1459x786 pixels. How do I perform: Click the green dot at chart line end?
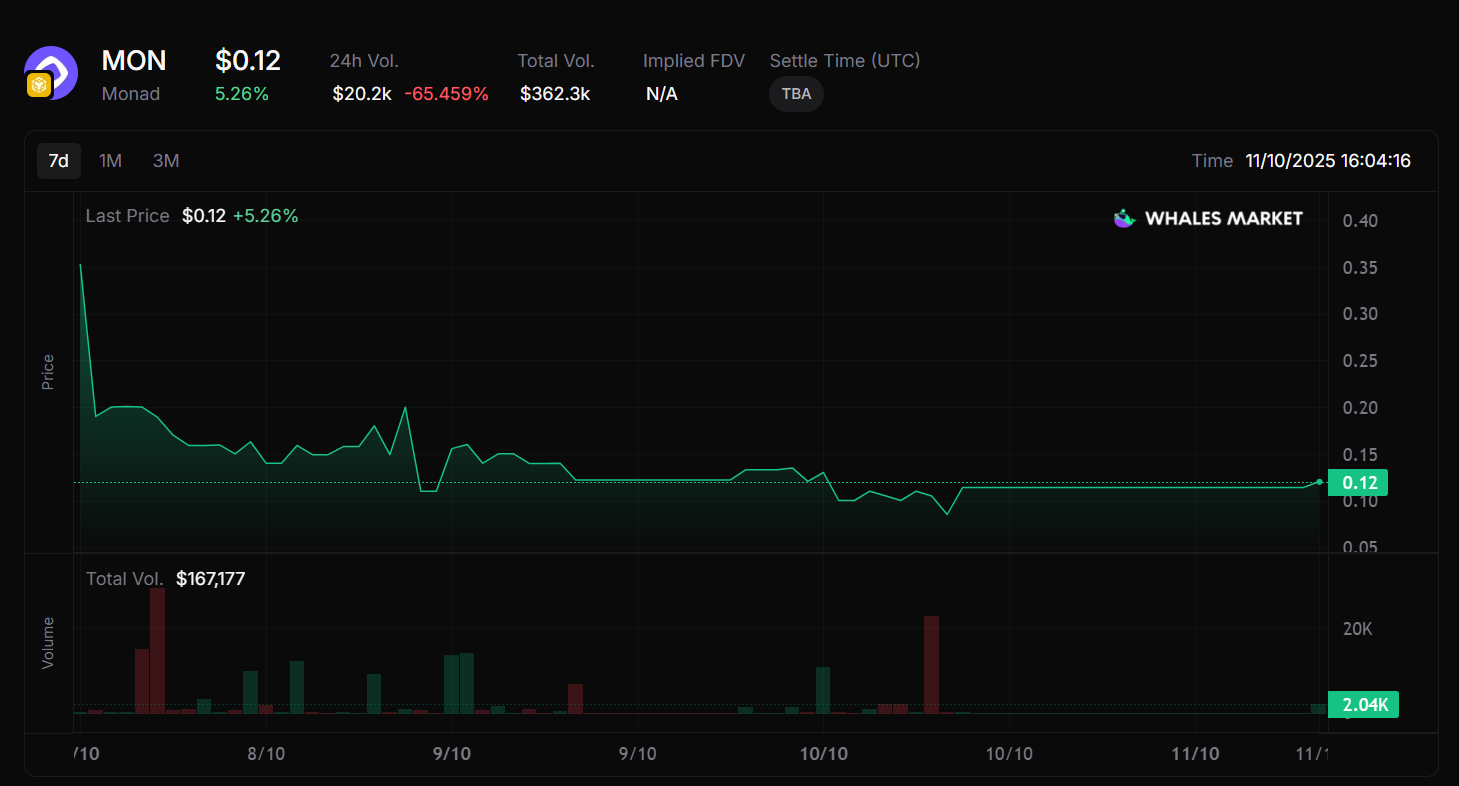pos(1319,482)
